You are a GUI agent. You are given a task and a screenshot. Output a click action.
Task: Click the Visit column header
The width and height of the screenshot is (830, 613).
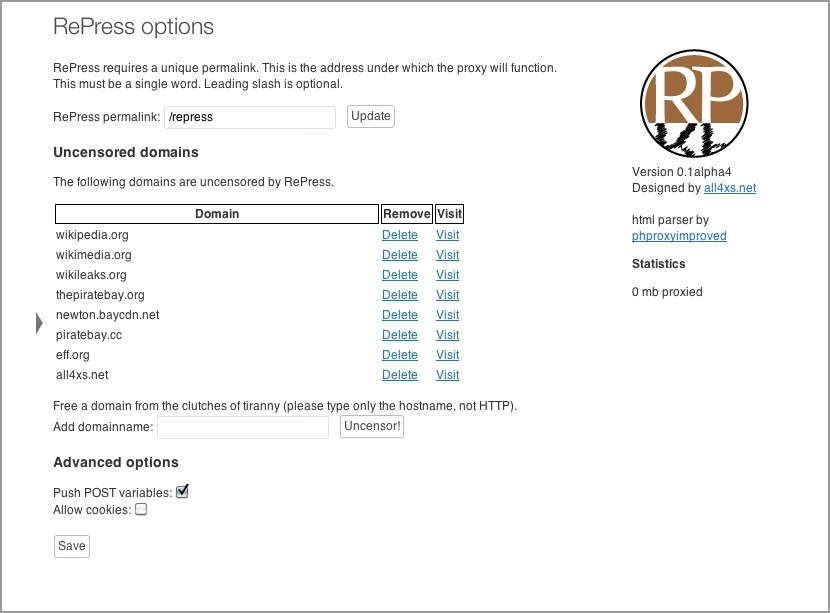(449, 214)
